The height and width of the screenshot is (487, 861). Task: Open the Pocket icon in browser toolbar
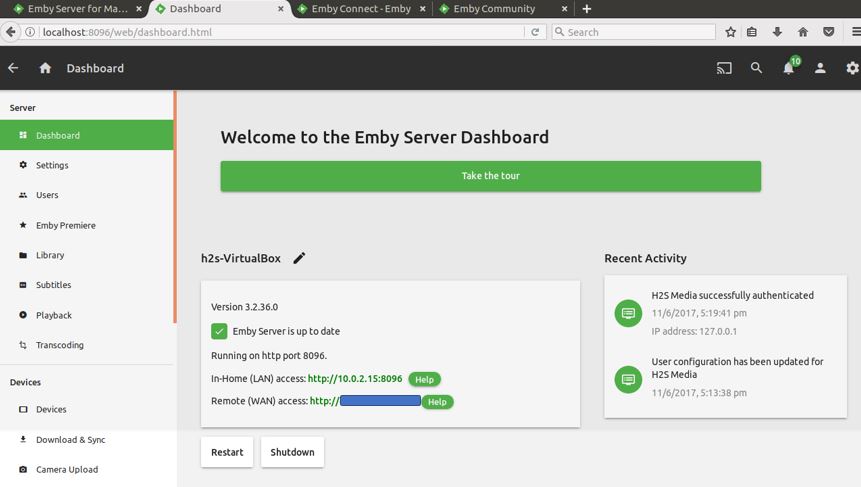pyautogui.click(x=829, y=32)
